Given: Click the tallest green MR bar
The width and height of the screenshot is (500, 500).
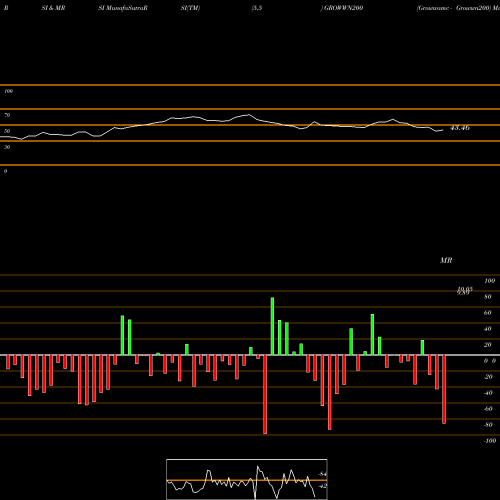Looking at the screenshot, I should [272, 326].
